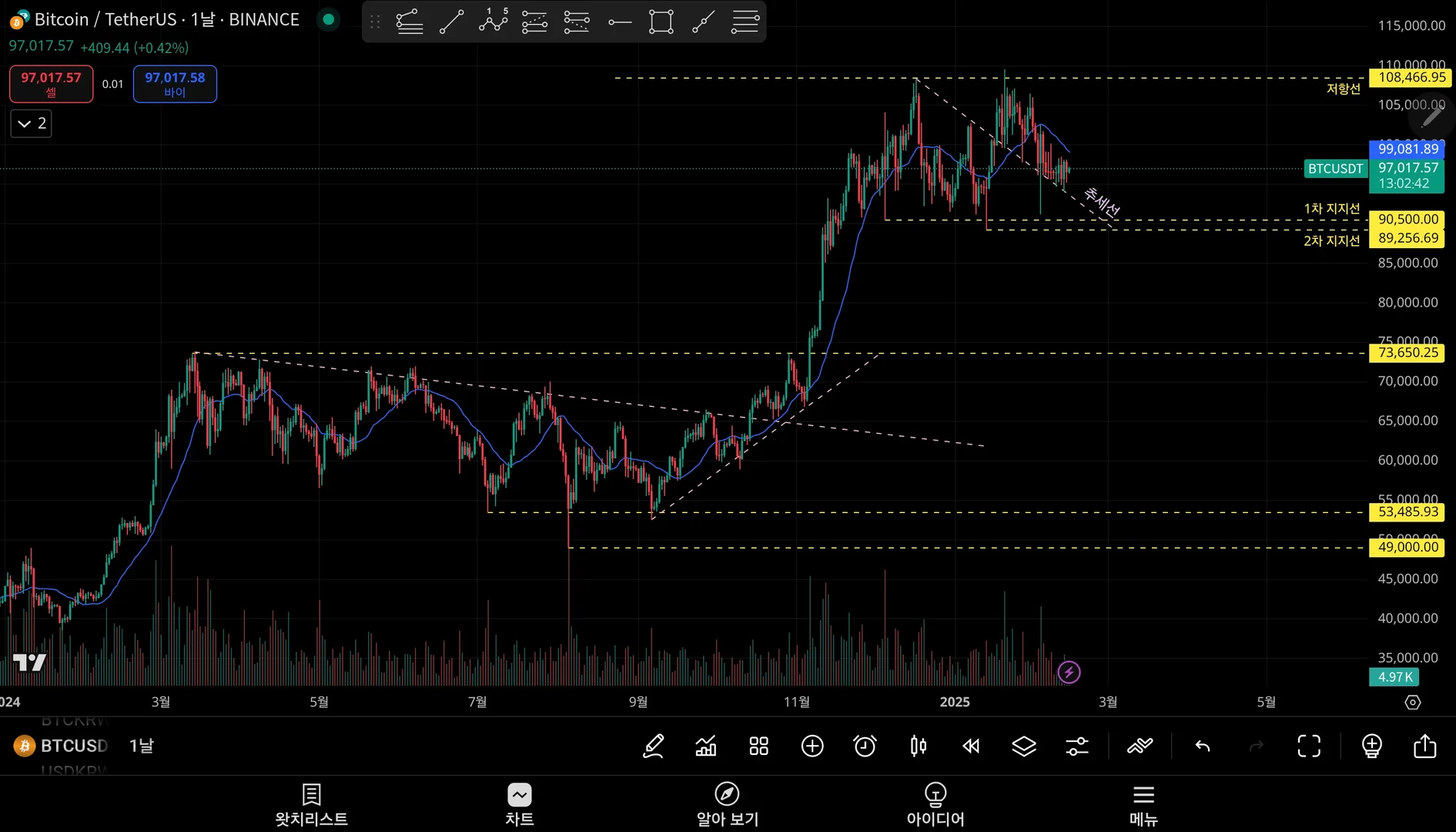
Task: Tap the 2025 date axis label
Action: pyautogui.click(x=955, y=702)
